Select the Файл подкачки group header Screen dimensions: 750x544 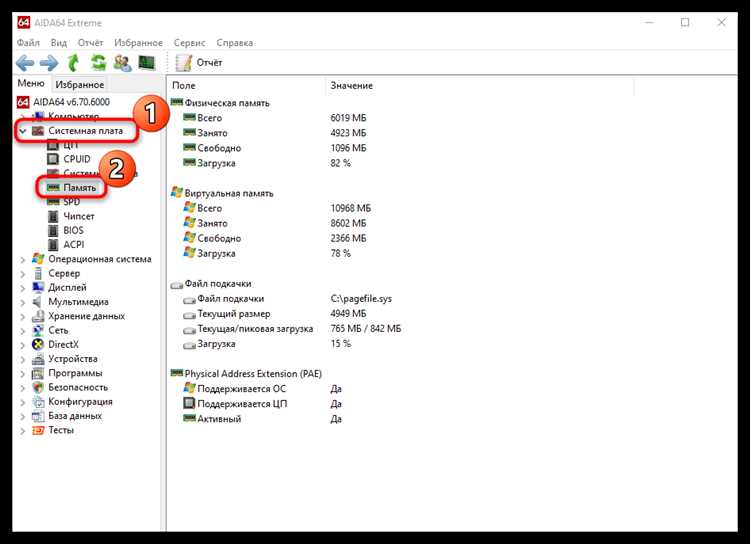218,284
